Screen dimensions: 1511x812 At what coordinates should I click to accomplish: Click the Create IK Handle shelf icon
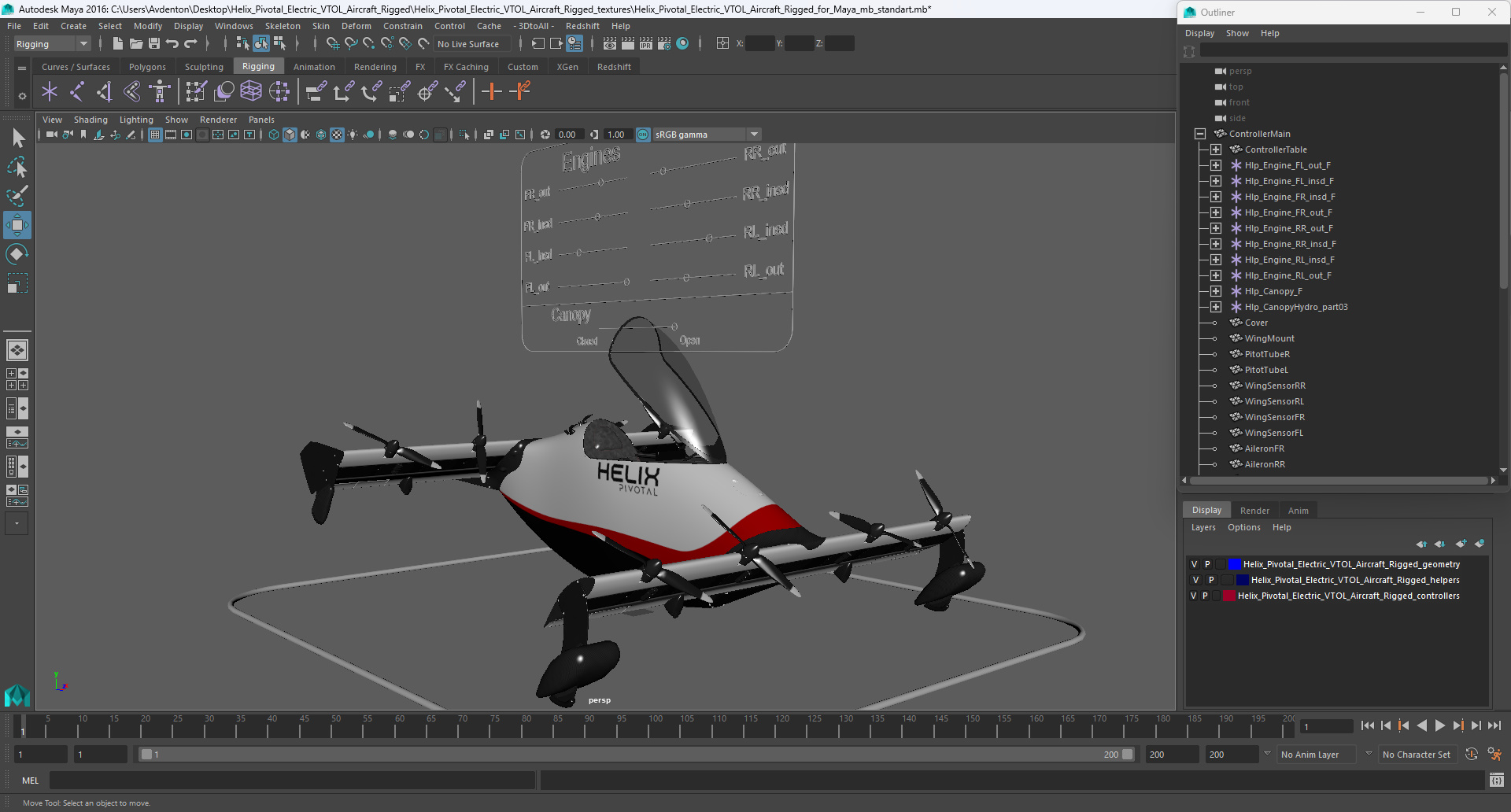[105, 92]
